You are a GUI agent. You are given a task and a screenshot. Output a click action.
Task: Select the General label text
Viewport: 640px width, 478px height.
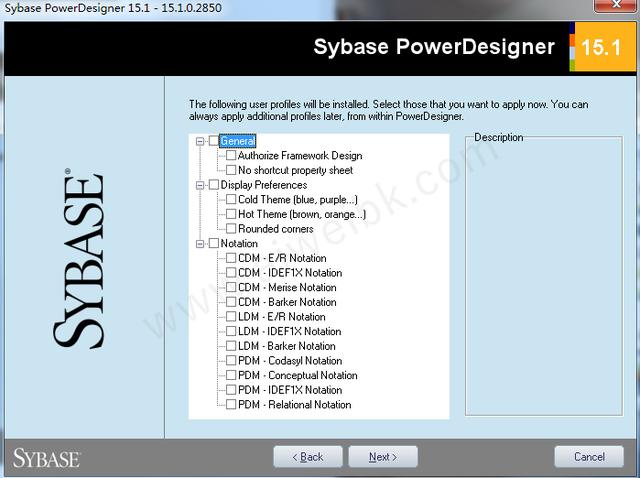point(238,141)
